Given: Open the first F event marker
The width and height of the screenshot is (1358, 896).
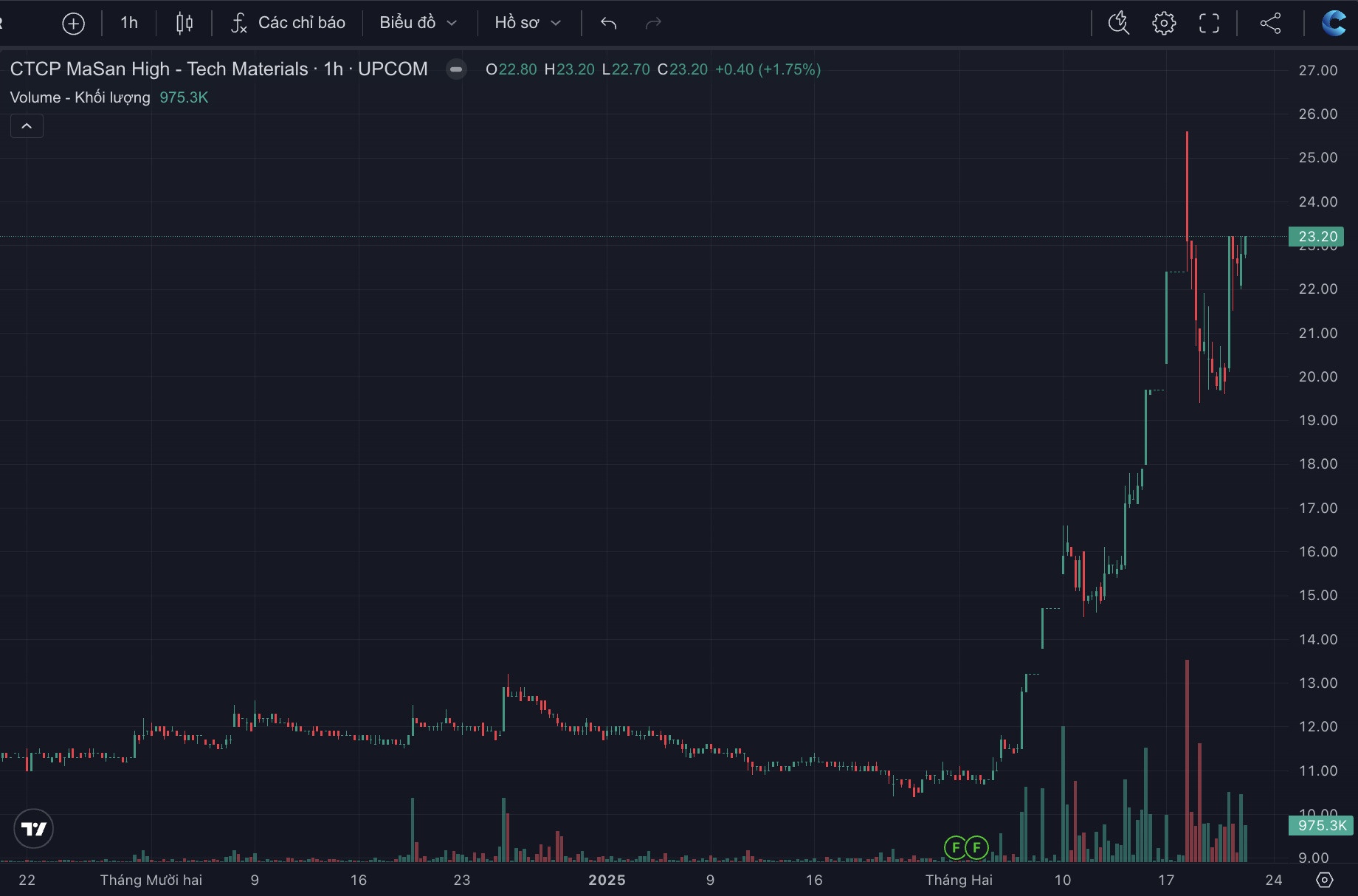Looking at the screenshot, I should [x=956, y=847].
